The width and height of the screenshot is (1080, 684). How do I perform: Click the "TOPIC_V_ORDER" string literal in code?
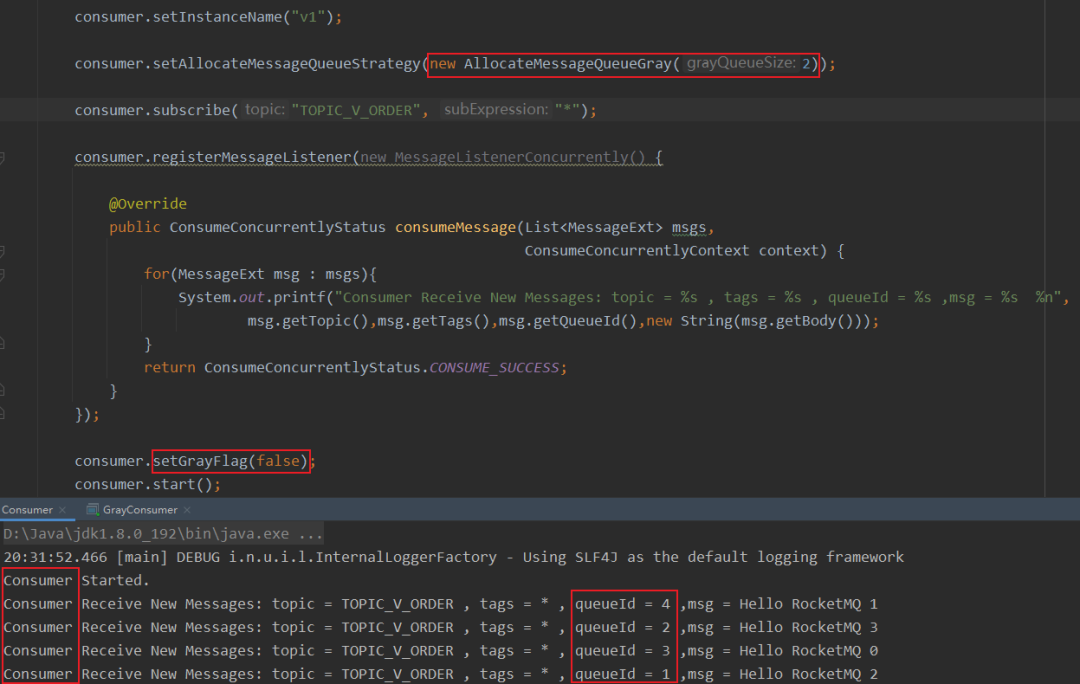355,110
